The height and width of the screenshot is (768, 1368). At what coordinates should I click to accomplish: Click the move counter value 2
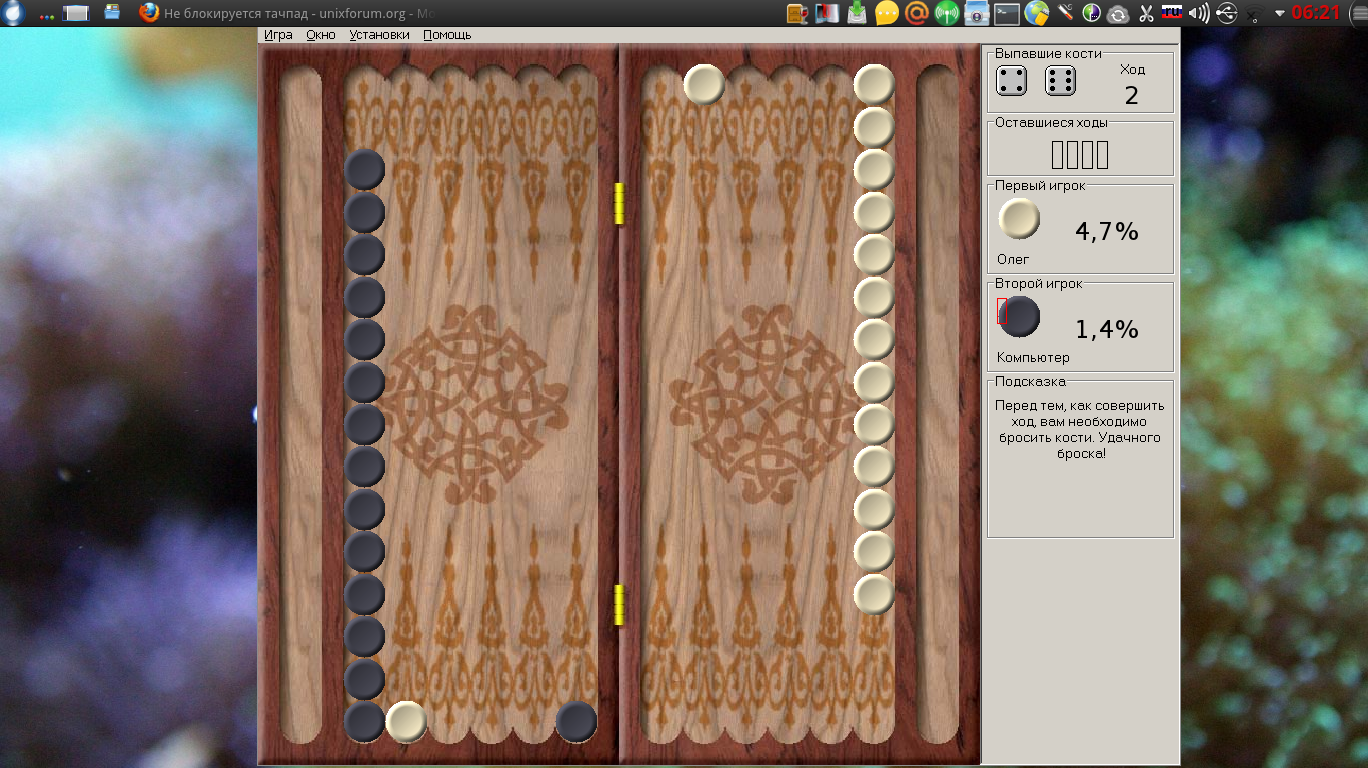pos(1132,96)
